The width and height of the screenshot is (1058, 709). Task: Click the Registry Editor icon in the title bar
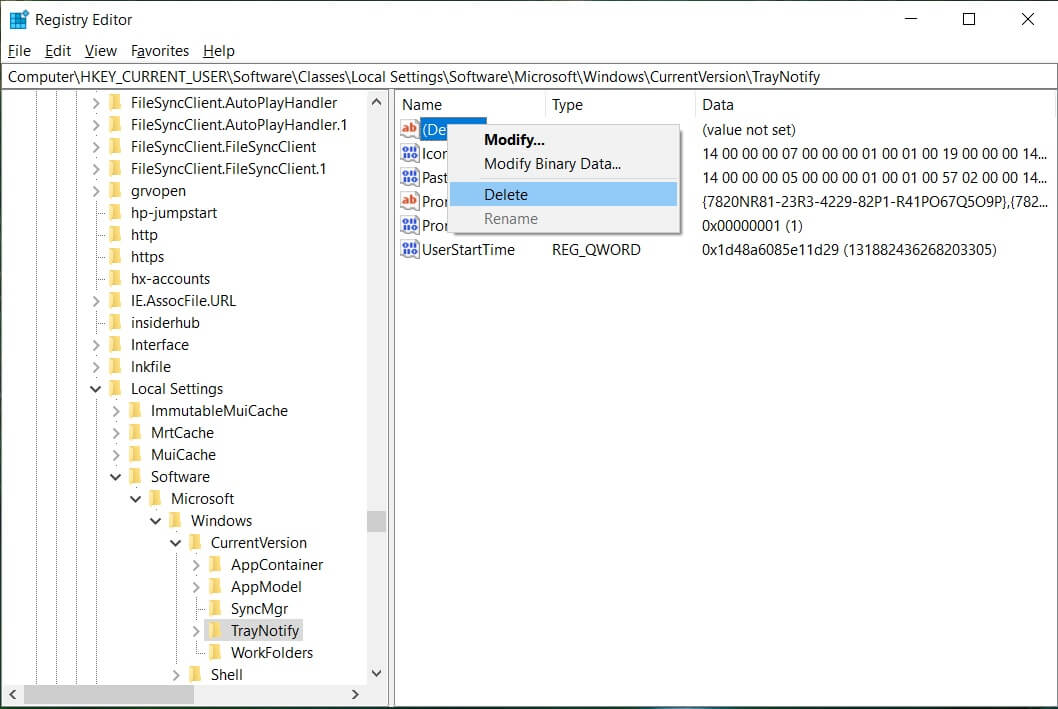16,18
